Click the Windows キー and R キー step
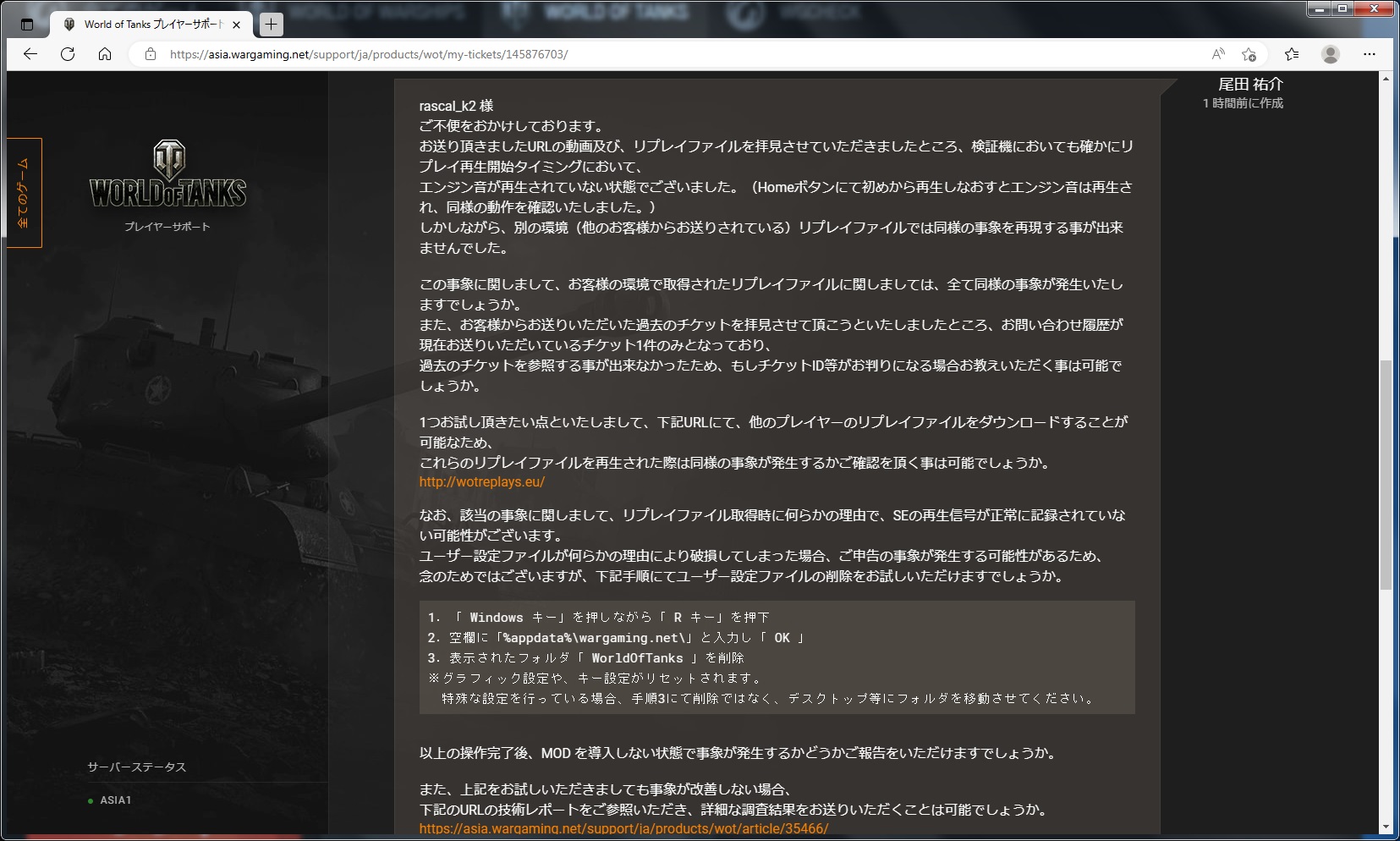 pos(599,618)
